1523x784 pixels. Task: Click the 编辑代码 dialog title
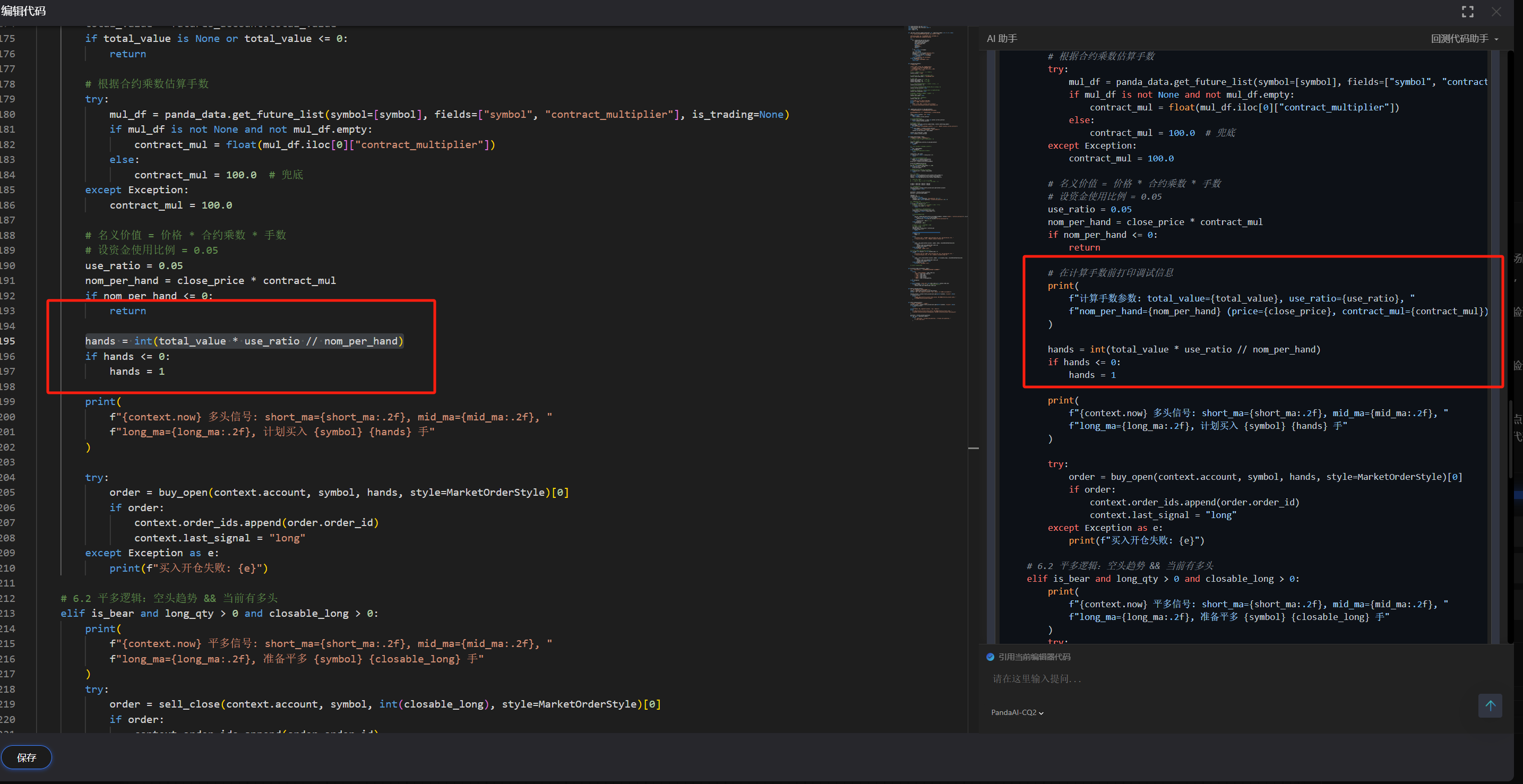click(x=24, y=11)
